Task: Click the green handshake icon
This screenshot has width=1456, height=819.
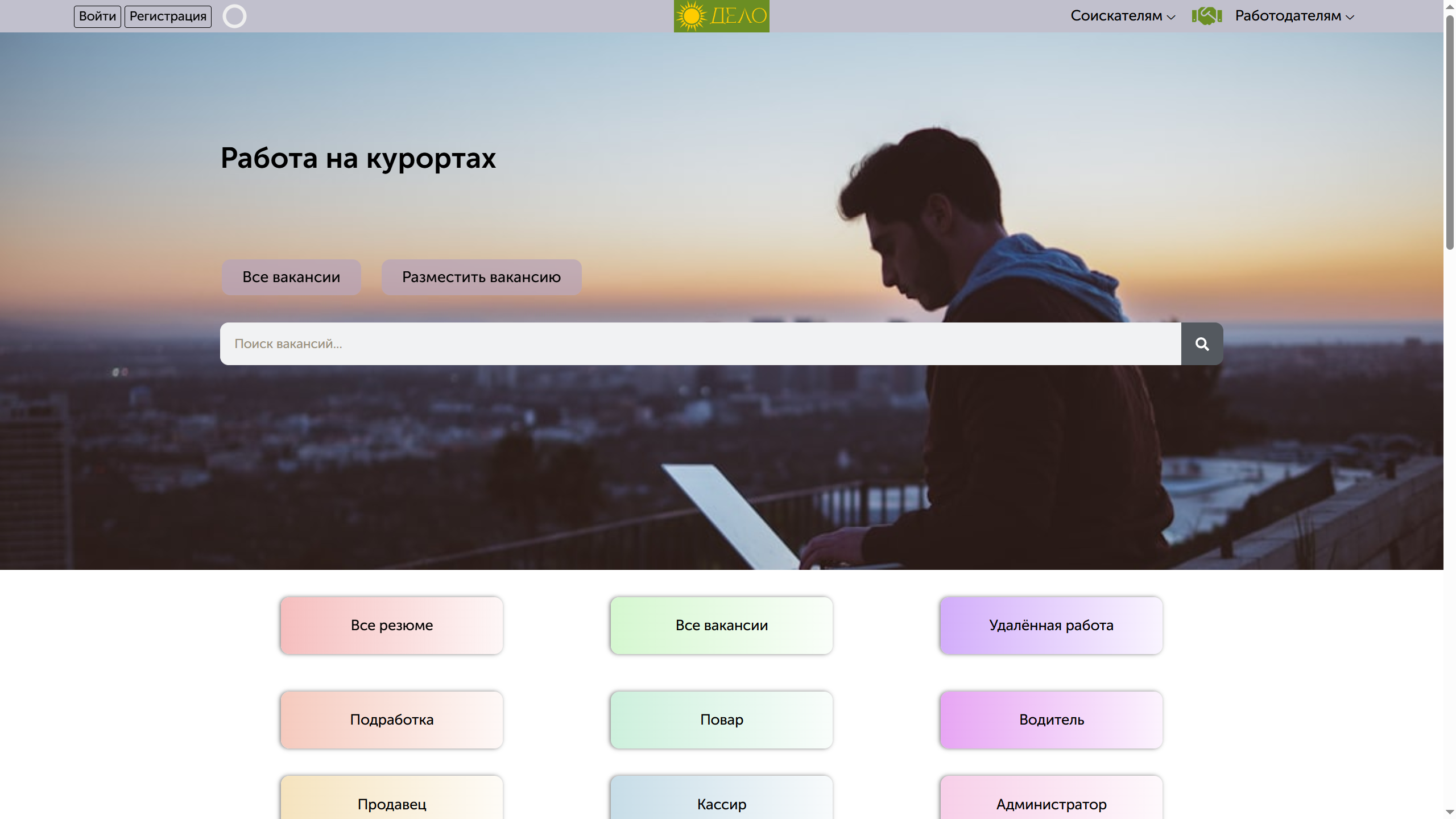Action: pos(1206,16)
